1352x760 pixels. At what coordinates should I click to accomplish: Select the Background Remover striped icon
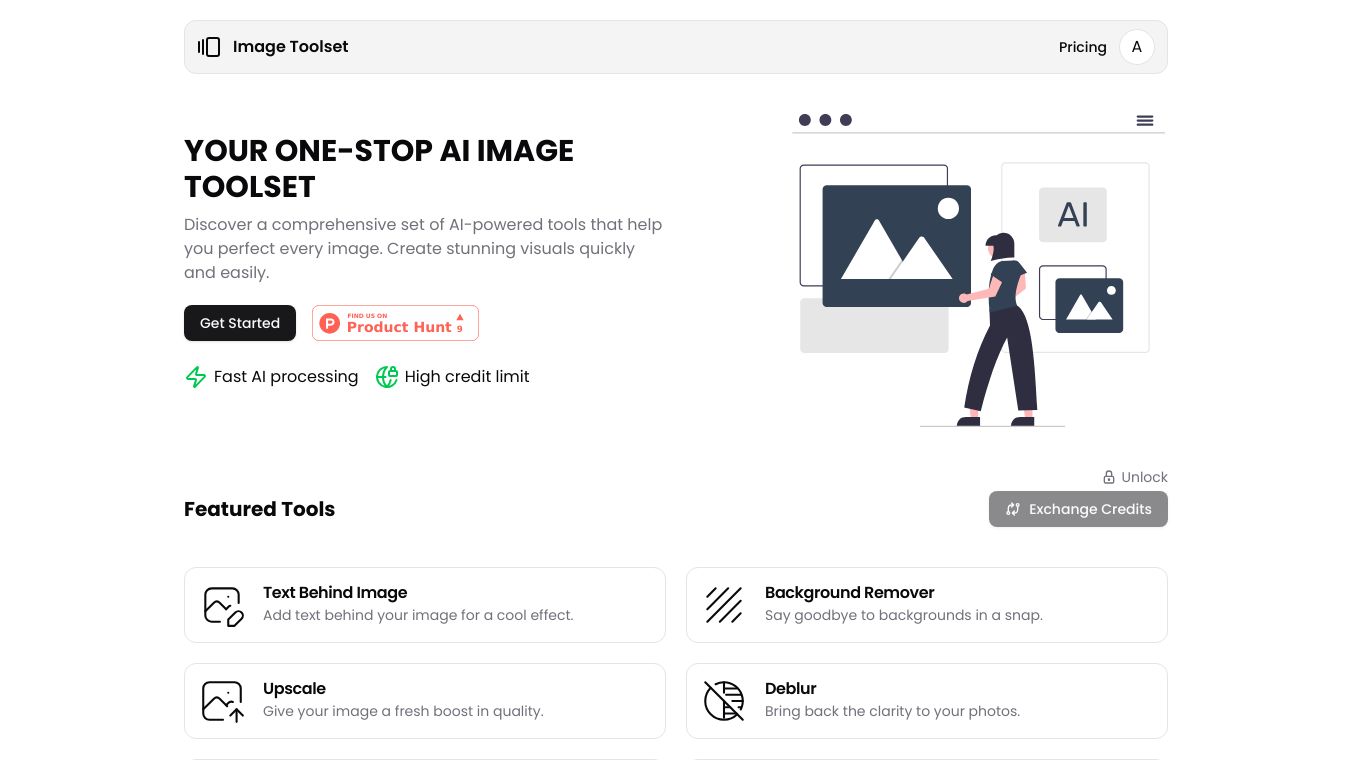coord(724,605)
